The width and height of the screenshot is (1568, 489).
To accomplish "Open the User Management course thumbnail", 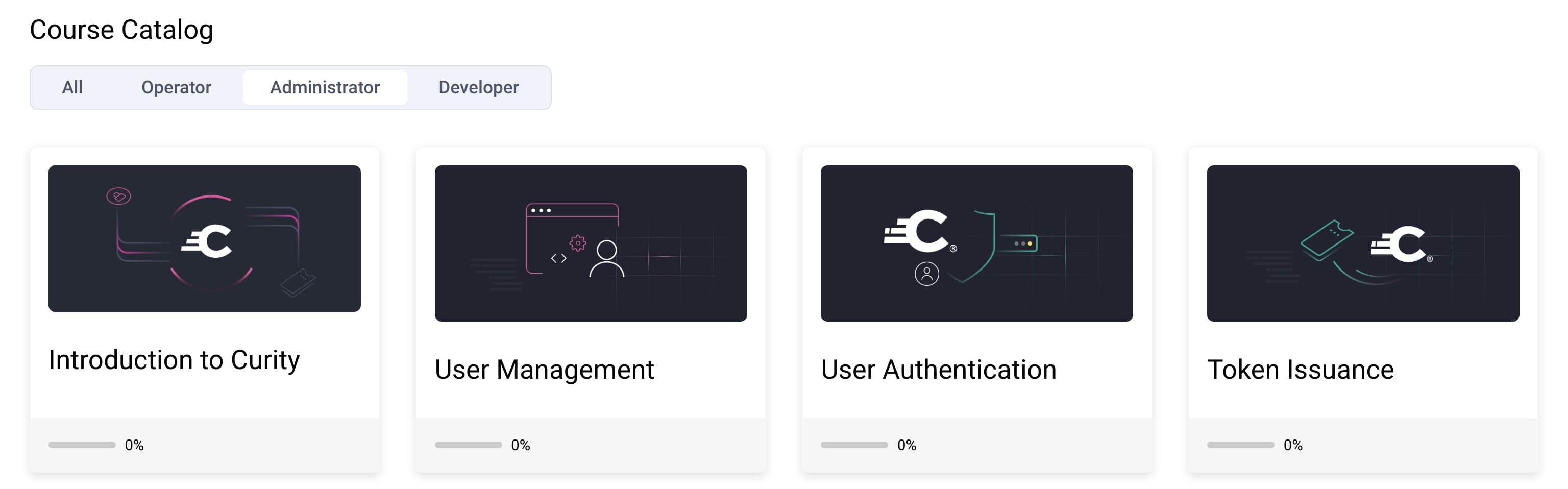I will 591,243.
